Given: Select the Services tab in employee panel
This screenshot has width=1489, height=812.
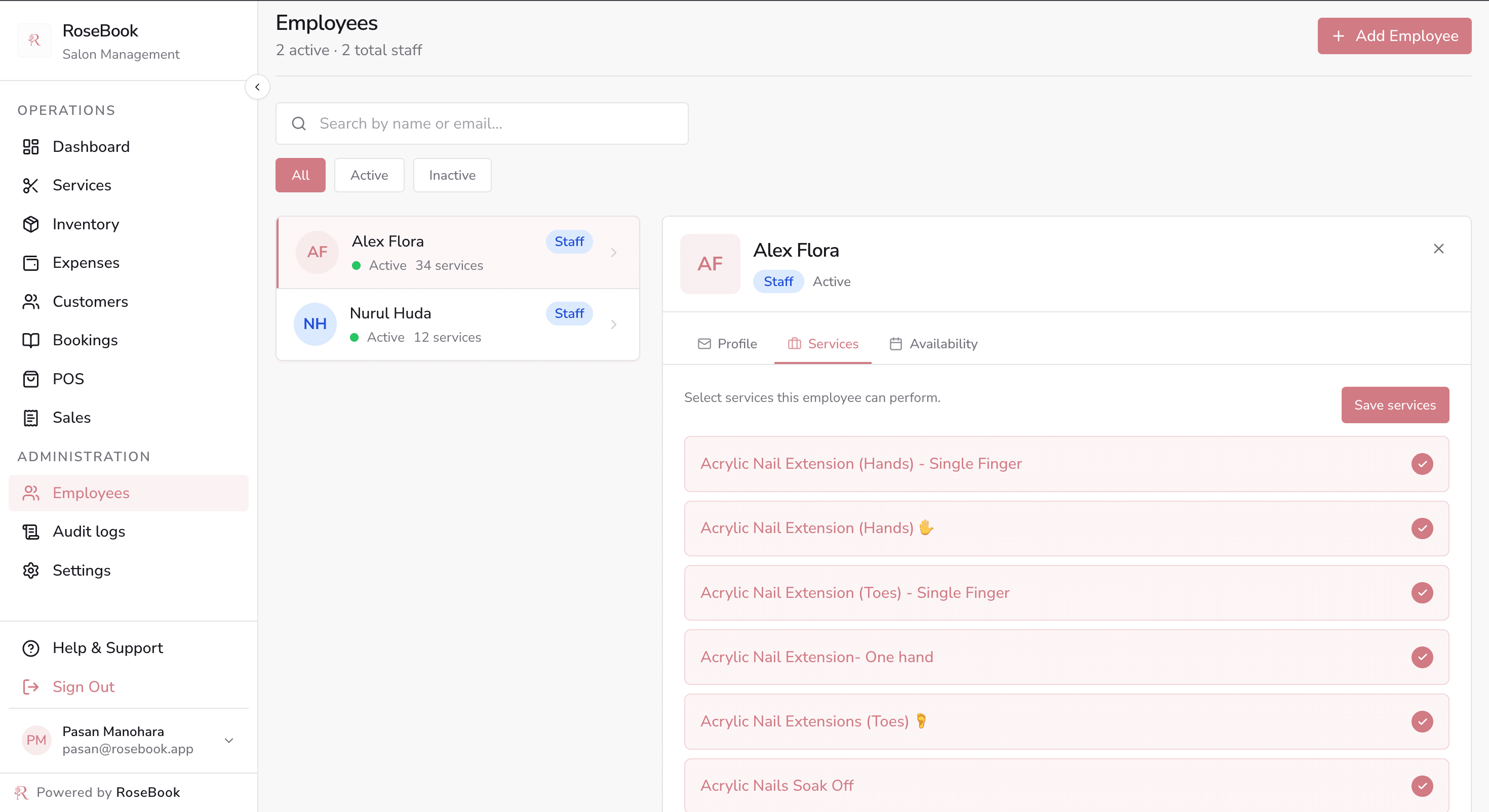Looking at the screenshot, I should [822, 344].
